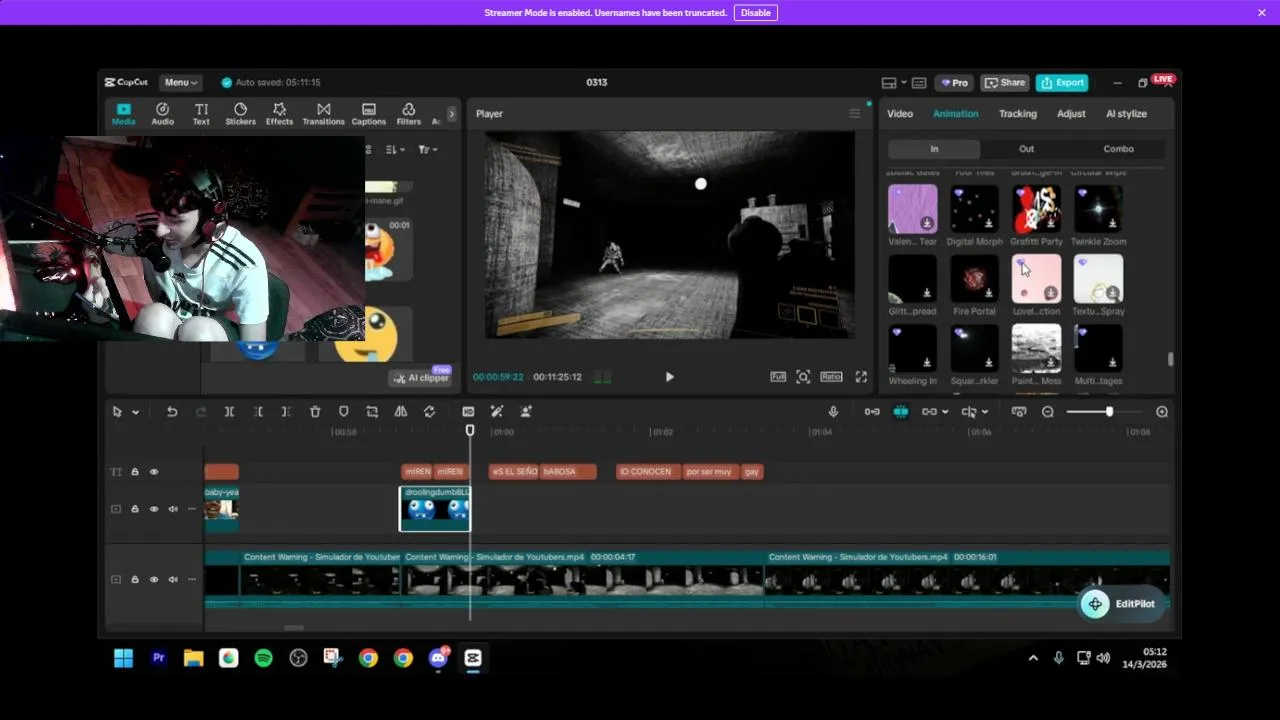Click the timeline horizontal scrollbar
Image resolution: width=1280 pixels, height=720 pixels.
coord(293,628)
